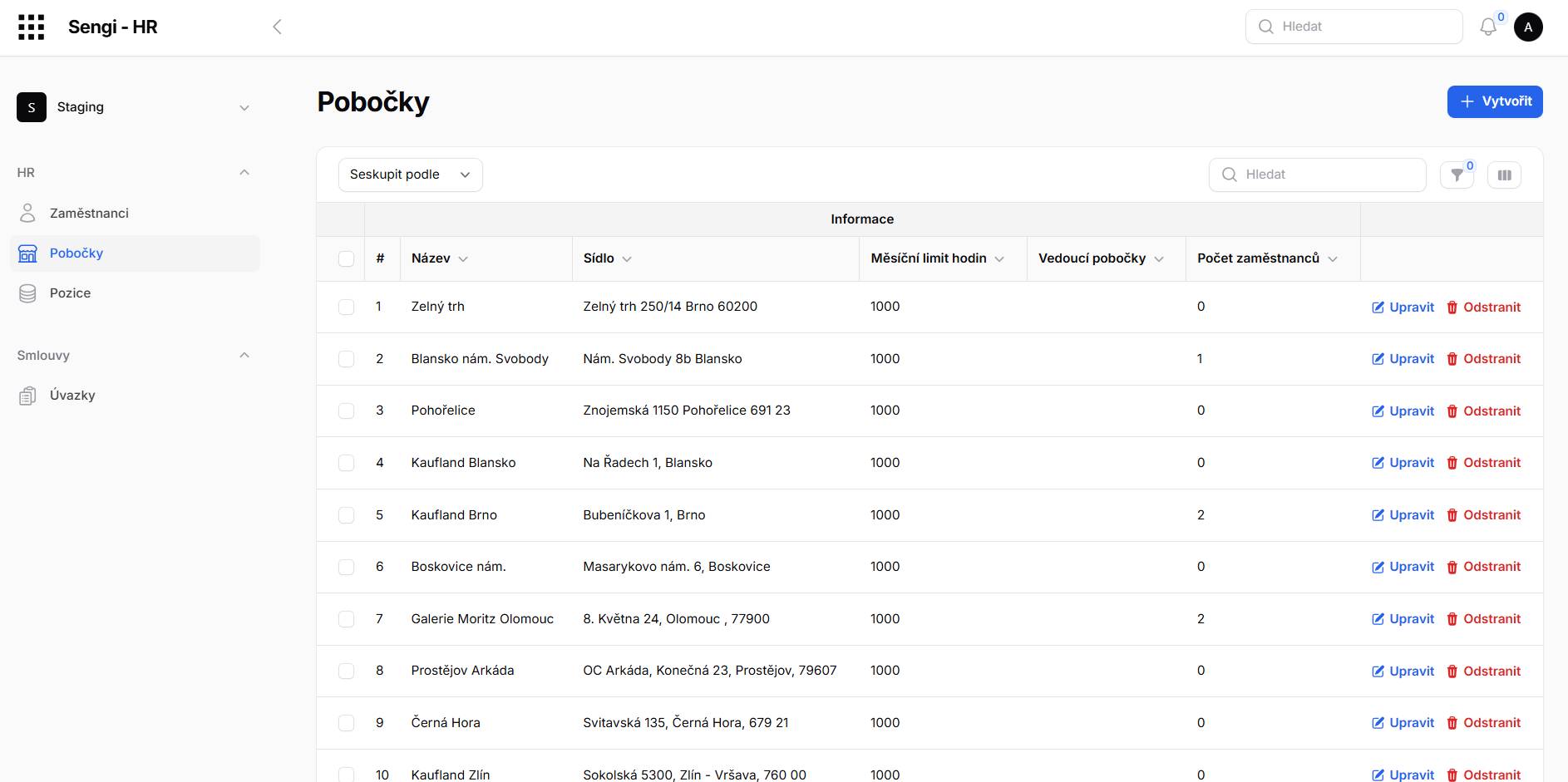
Task: Check the Kaufland Brno row checkbox
Action: [x=347, y=515]
